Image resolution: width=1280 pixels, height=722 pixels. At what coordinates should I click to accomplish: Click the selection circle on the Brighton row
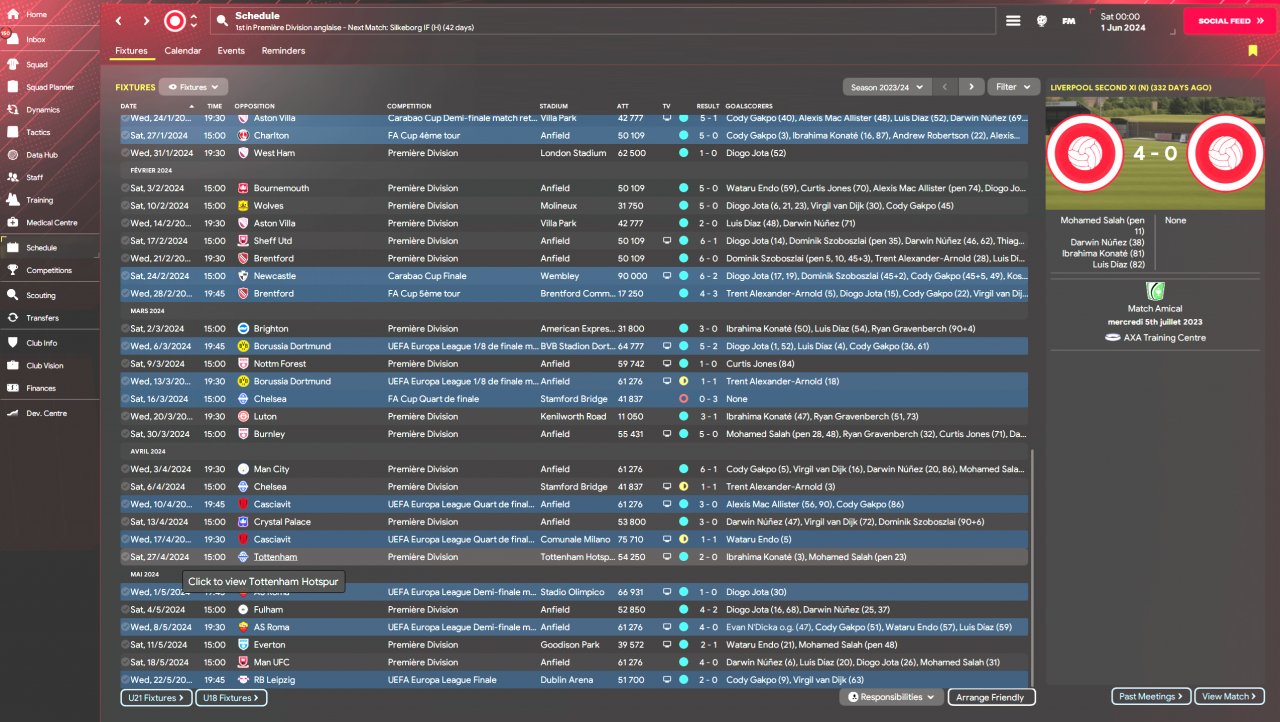125,329
